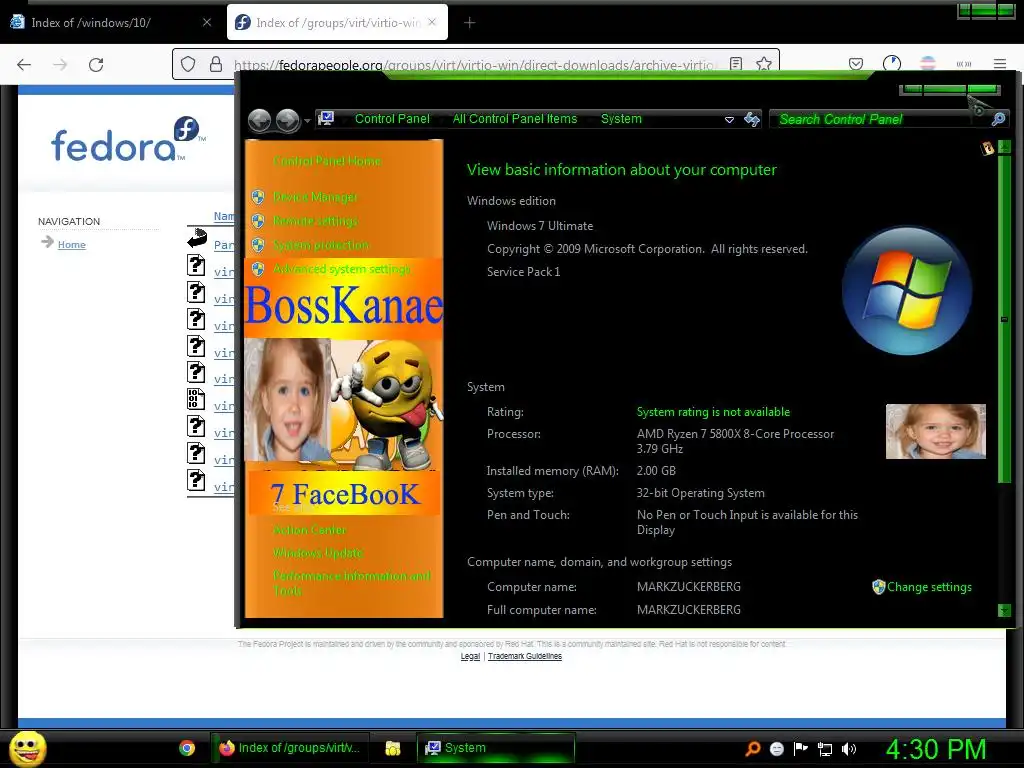
Task: Open Windows Update link in sidebar
Action: tap(318, 552)
